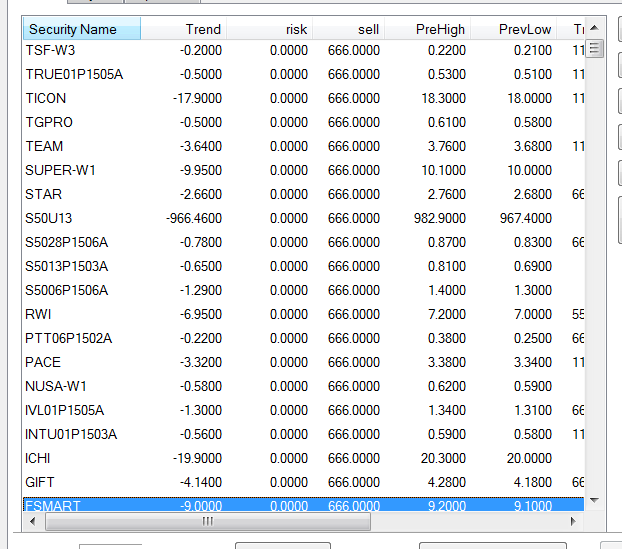Select the PTT06P1502A row

(x=304, y=338)
